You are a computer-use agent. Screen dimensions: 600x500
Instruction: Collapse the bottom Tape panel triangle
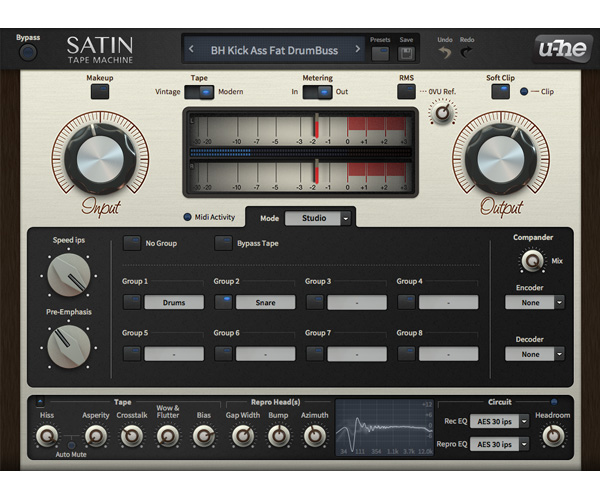(x=40, y=402)
